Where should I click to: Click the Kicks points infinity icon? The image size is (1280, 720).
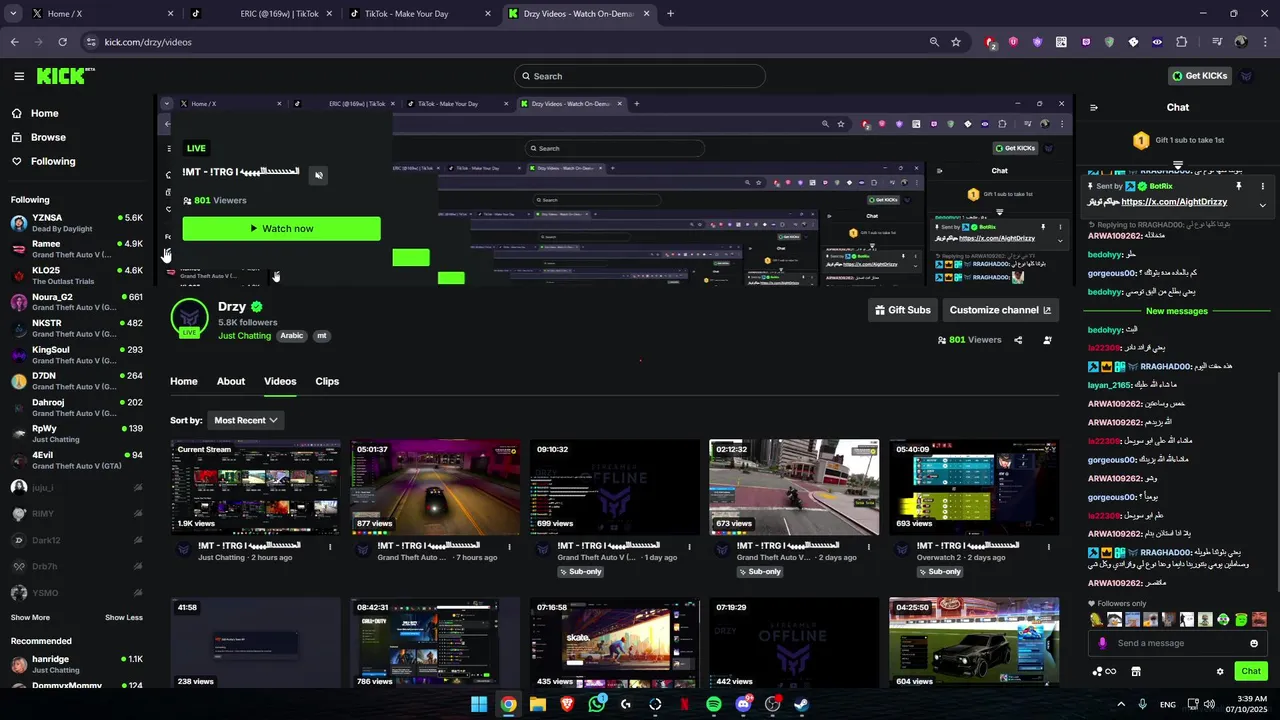pyautogui.click(x=1104, y=671)
